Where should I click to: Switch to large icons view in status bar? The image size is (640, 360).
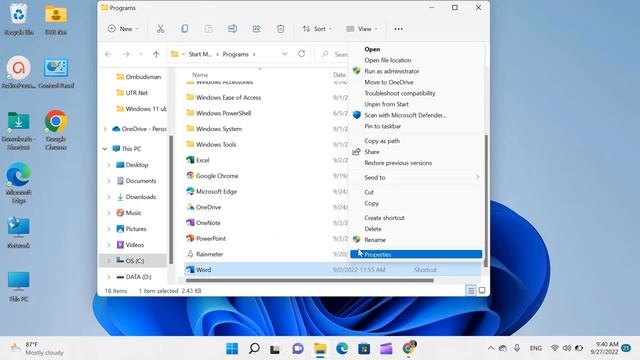[482, 291]
